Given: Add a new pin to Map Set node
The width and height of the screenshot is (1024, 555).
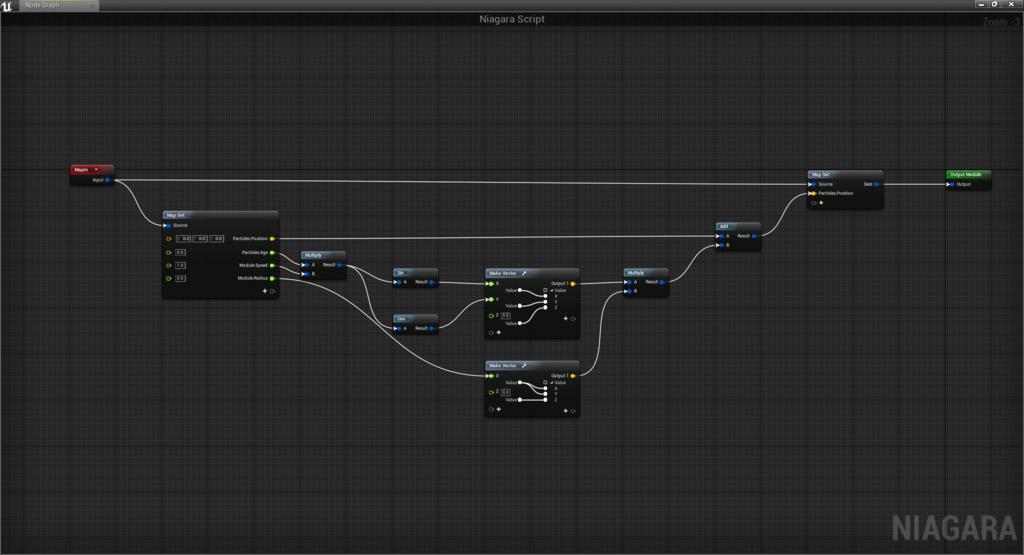Looking at the screenshot, I should [821, 203].
